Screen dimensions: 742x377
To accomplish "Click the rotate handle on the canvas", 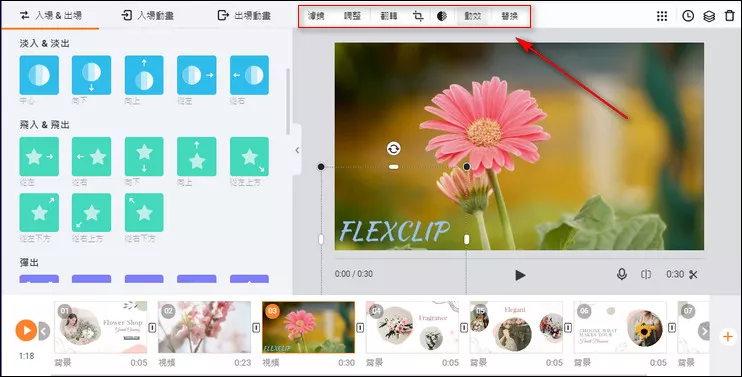I will click(393, 149).
